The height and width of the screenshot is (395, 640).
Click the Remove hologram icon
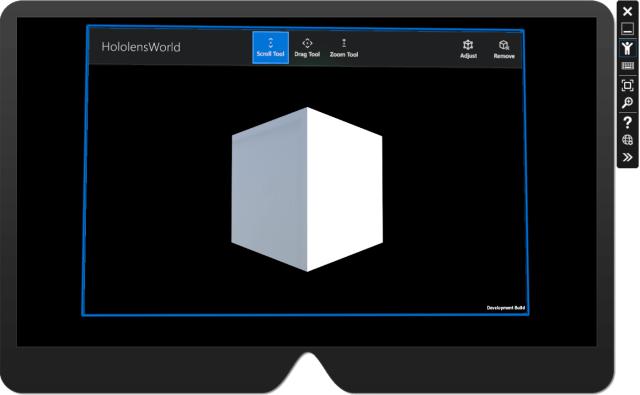click(x=504, y=45)
